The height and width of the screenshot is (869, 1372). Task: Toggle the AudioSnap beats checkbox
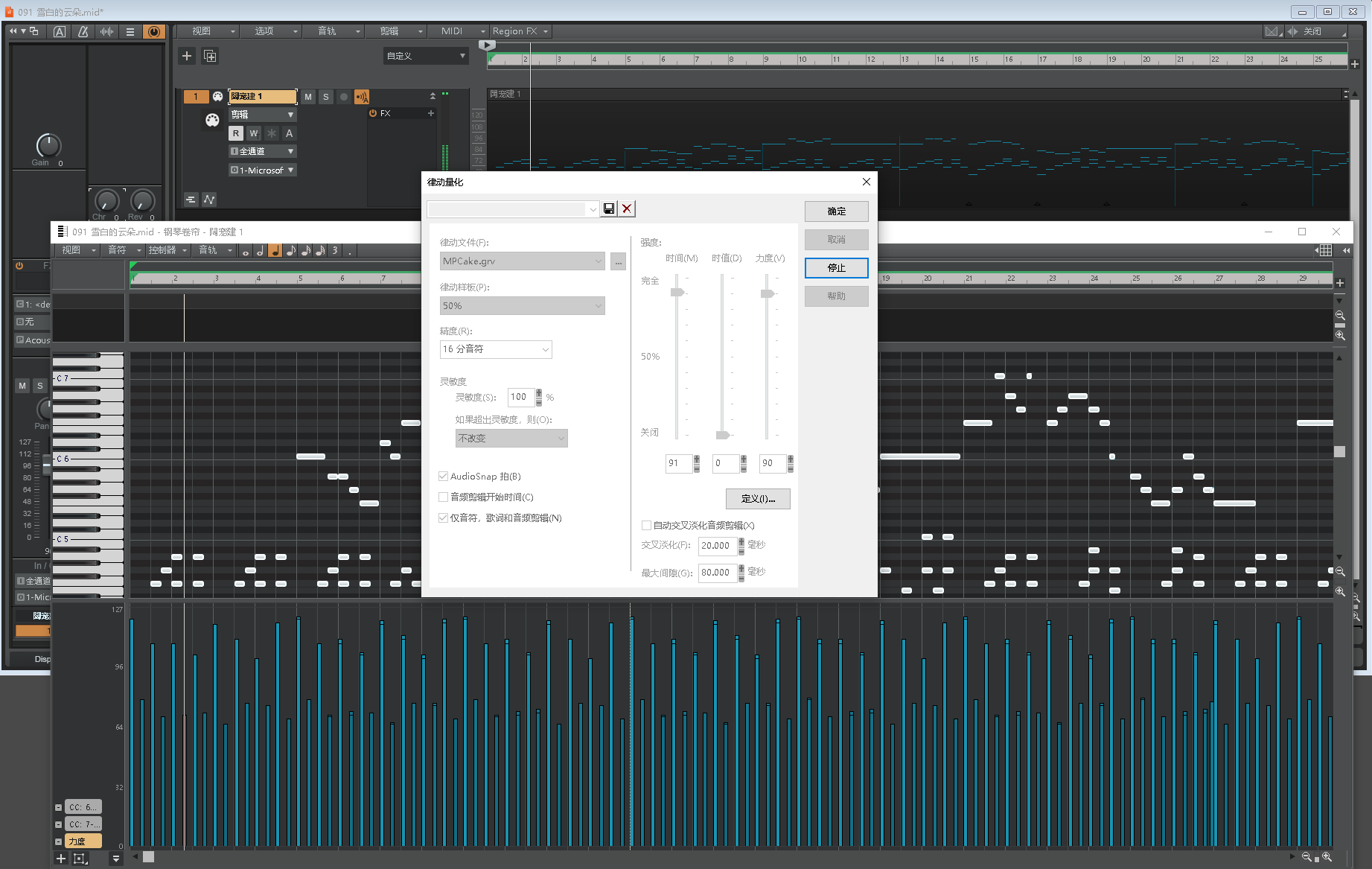[444, 477]
